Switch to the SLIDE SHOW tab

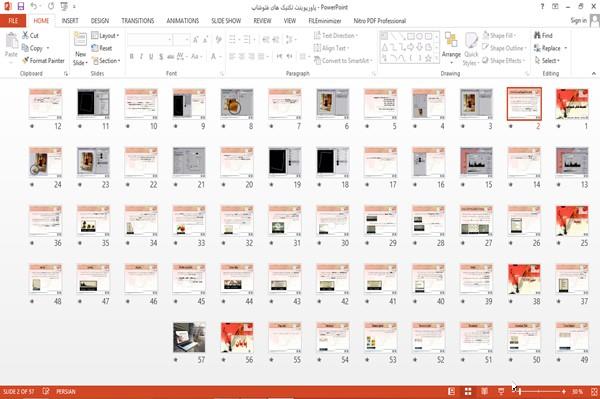tap(226, 21)
